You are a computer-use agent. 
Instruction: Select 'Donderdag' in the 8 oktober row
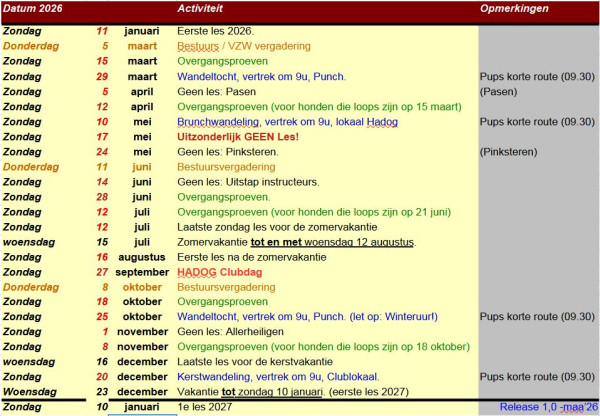point(31,287)
